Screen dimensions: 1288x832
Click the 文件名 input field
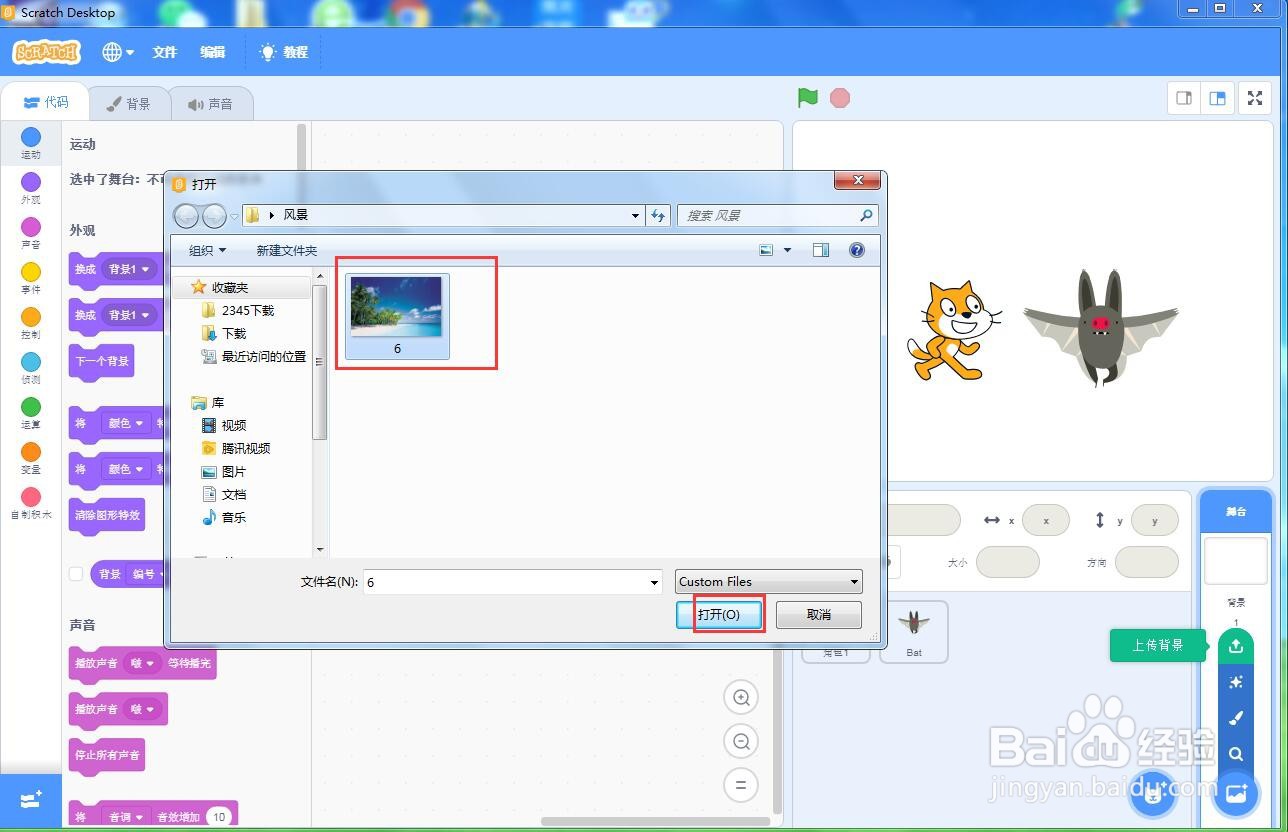coord(512,581)
